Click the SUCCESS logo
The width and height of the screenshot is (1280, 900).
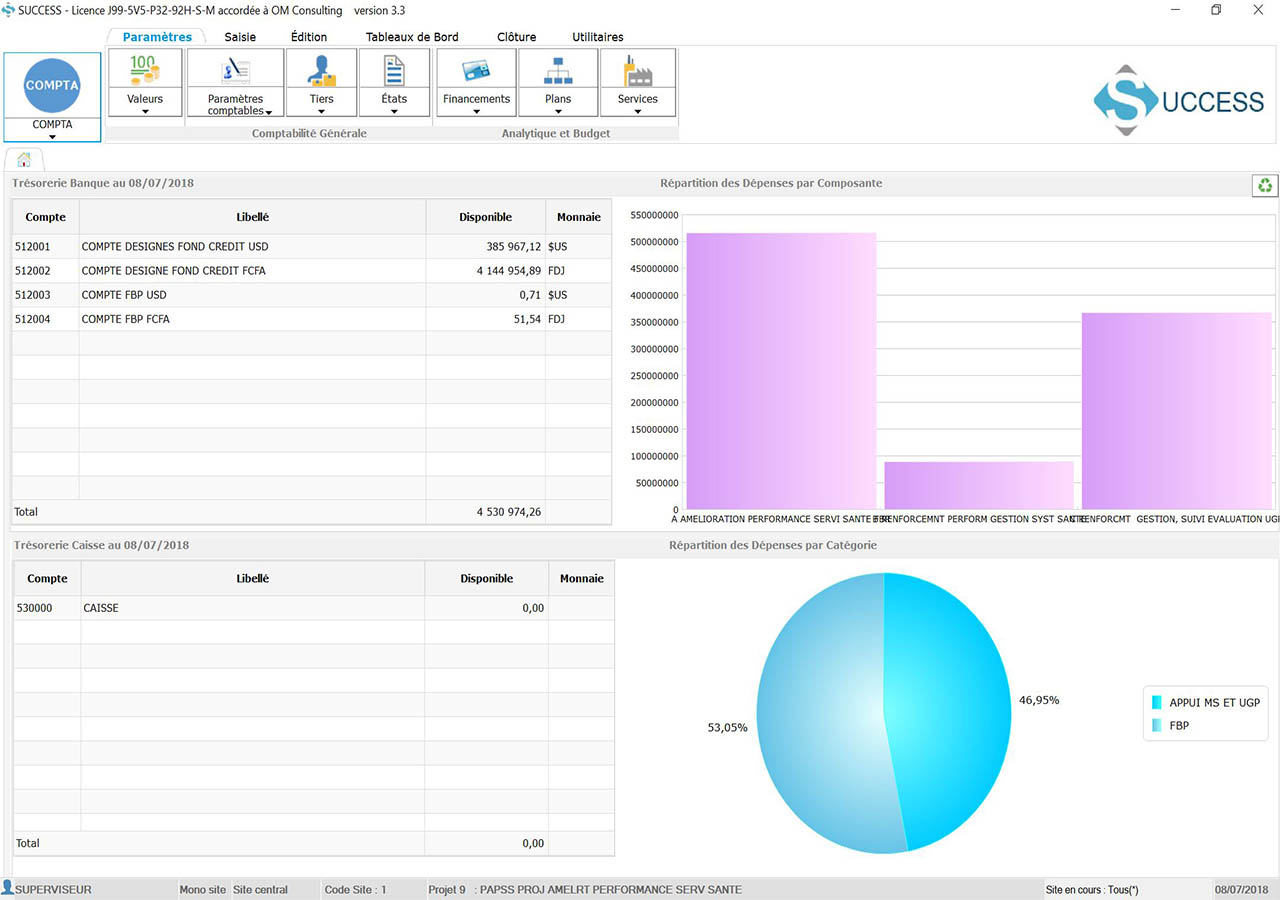click(x=1179, y=100)
